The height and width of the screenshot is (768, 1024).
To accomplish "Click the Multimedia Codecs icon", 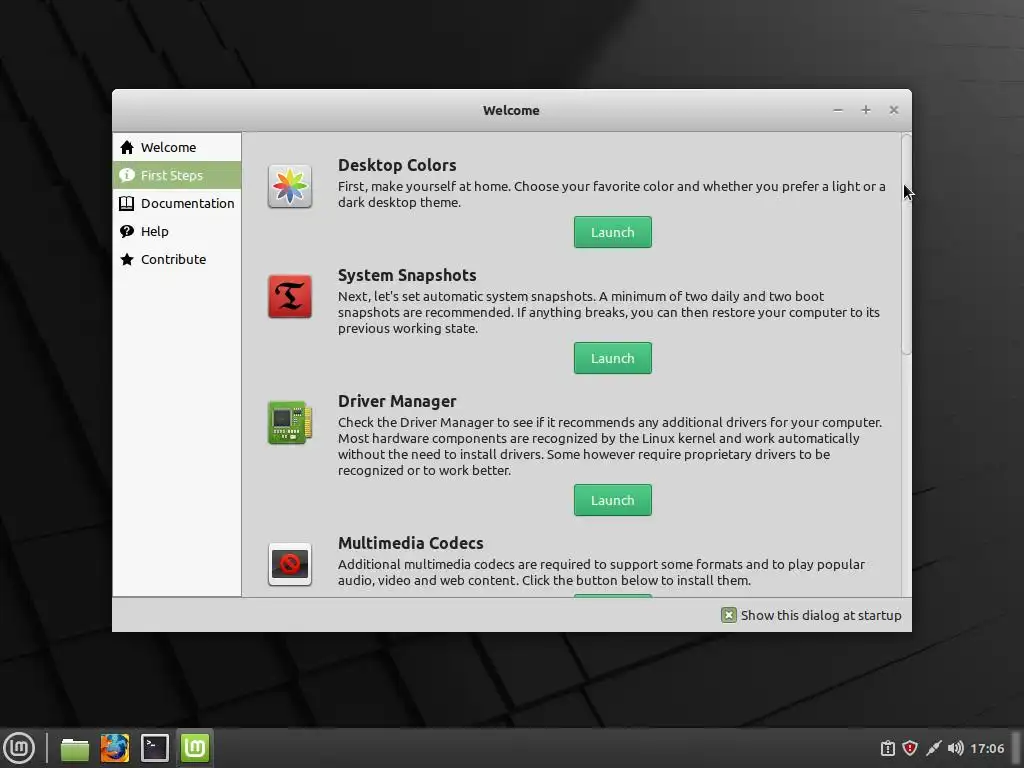I will click(290, 564).
